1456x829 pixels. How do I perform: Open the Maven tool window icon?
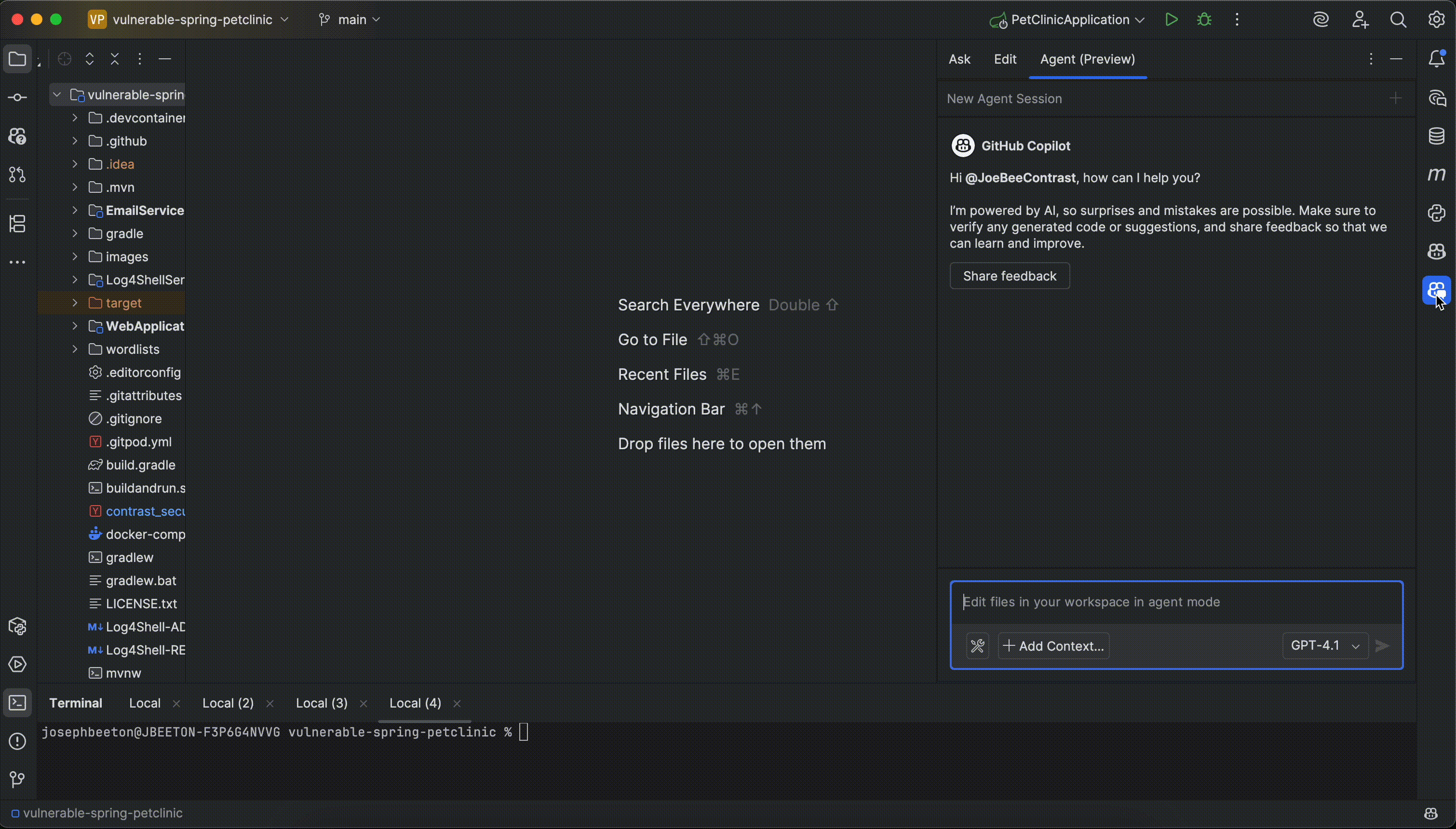(1436, 174)
